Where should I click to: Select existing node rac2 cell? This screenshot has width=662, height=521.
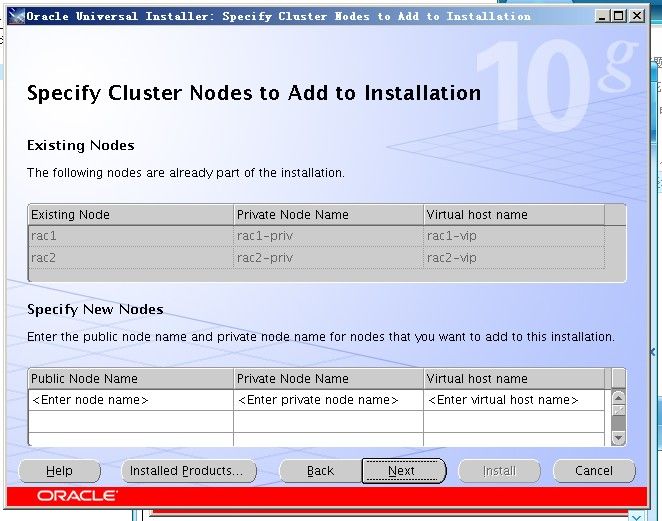pyautogui.click(x=131, y=258)
